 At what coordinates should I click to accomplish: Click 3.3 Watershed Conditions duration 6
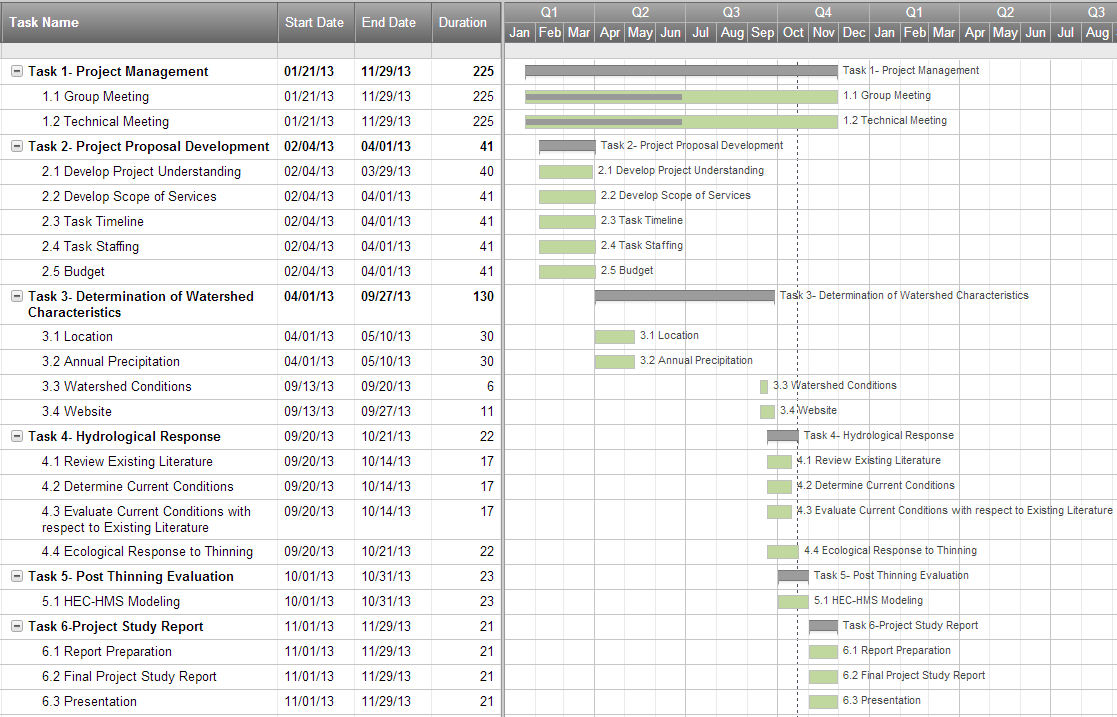click(x=490, y=386)
